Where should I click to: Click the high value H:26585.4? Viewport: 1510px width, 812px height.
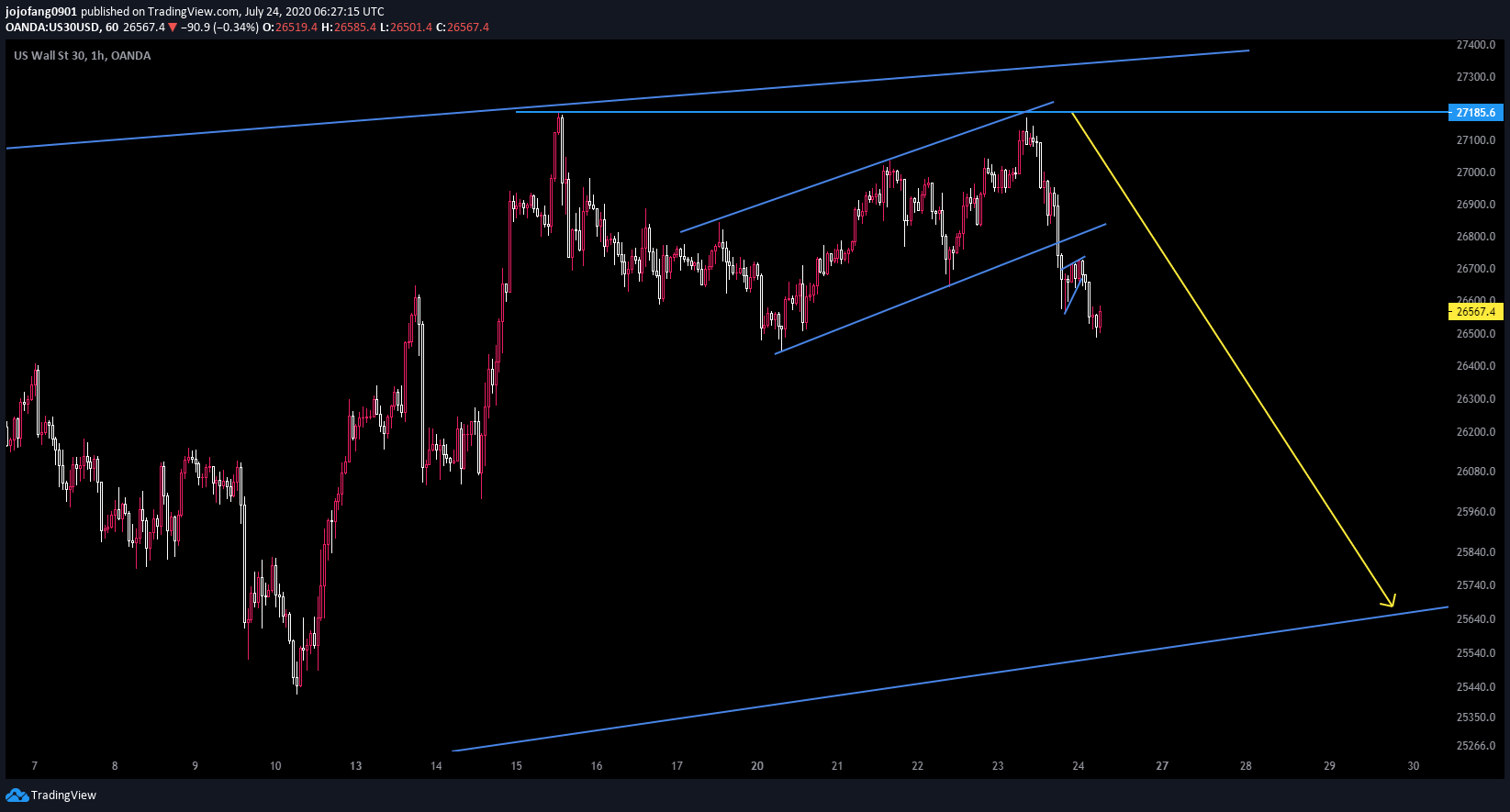point(349,28)
